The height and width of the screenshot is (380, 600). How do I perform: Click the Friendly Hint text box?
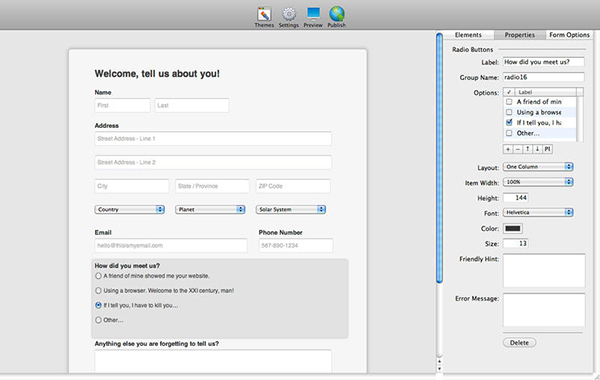(544, 270)
